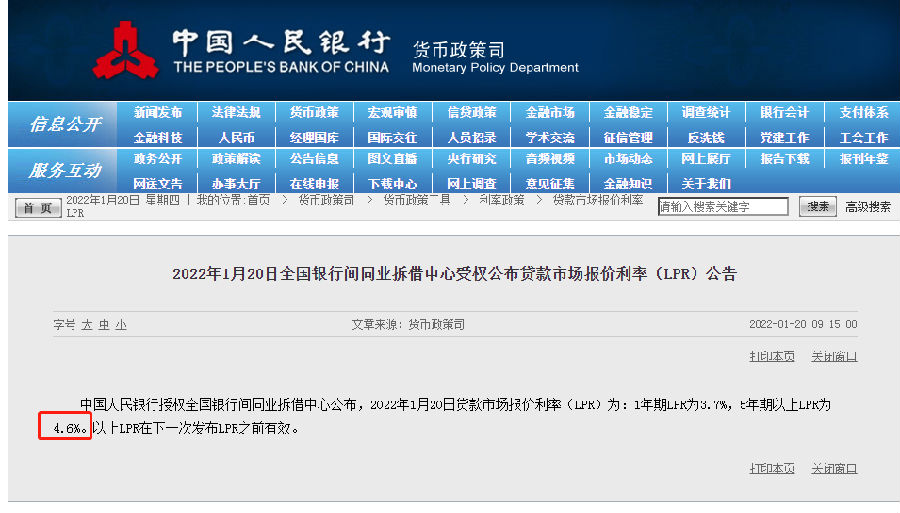The image size is (900, 513).
Task: Go to 网上调查 menu item
Action: click(472, 184)
